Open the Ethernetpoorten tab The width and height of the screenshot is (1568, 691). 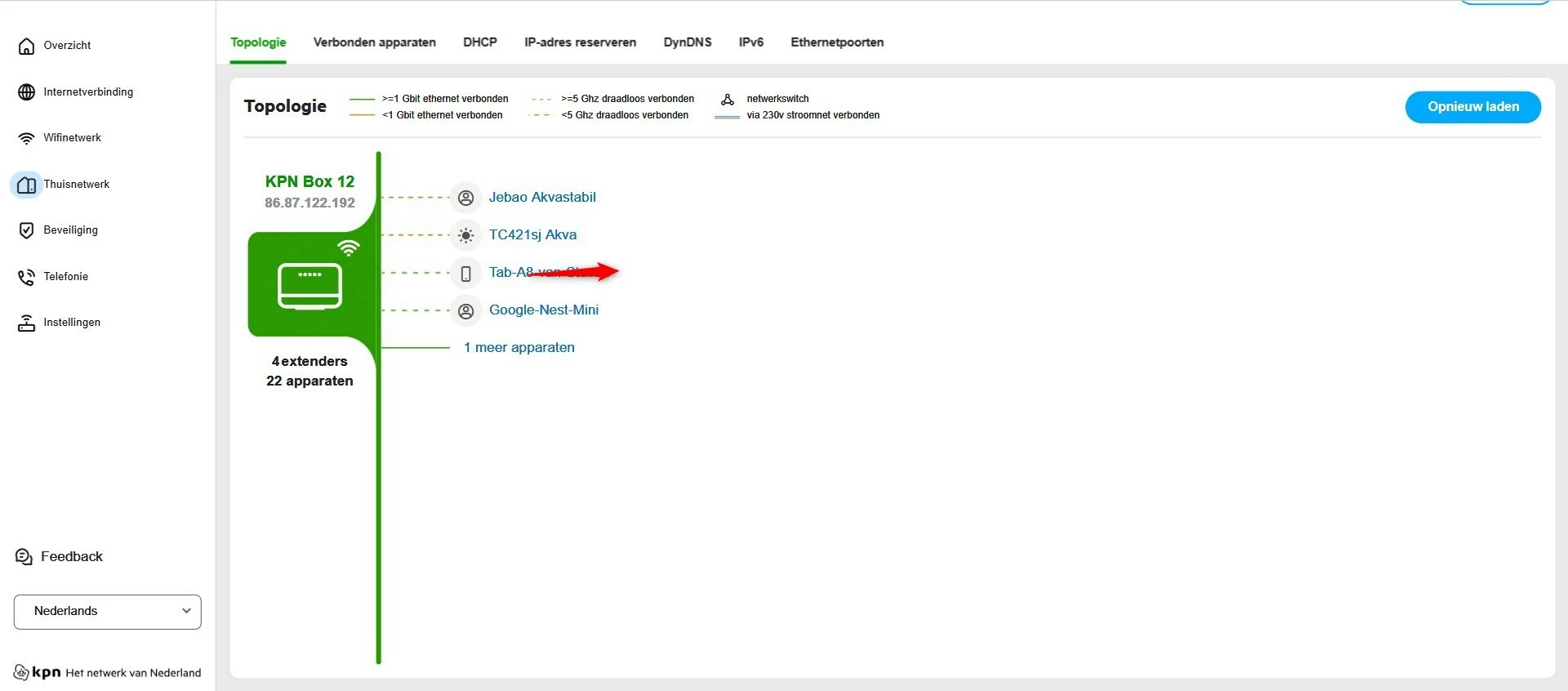[837, 42]
